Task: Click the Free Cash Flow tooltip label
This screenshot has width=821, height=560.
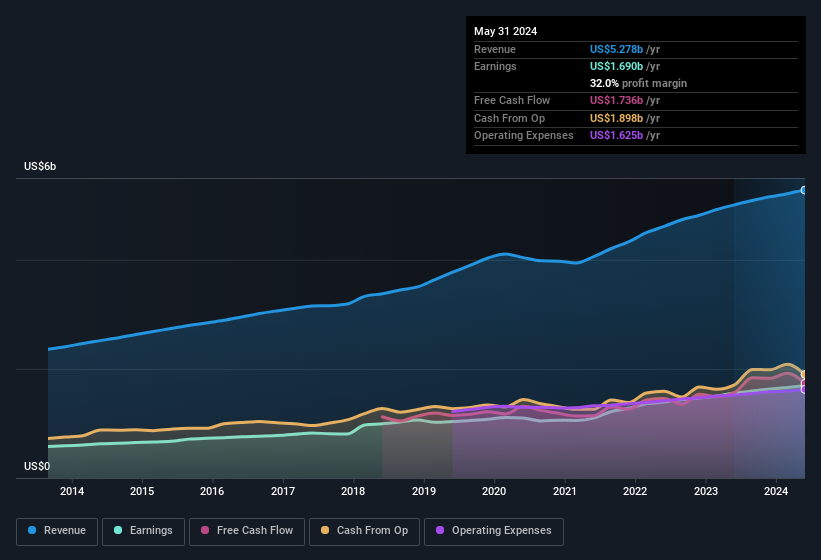Action: point(512,100)
